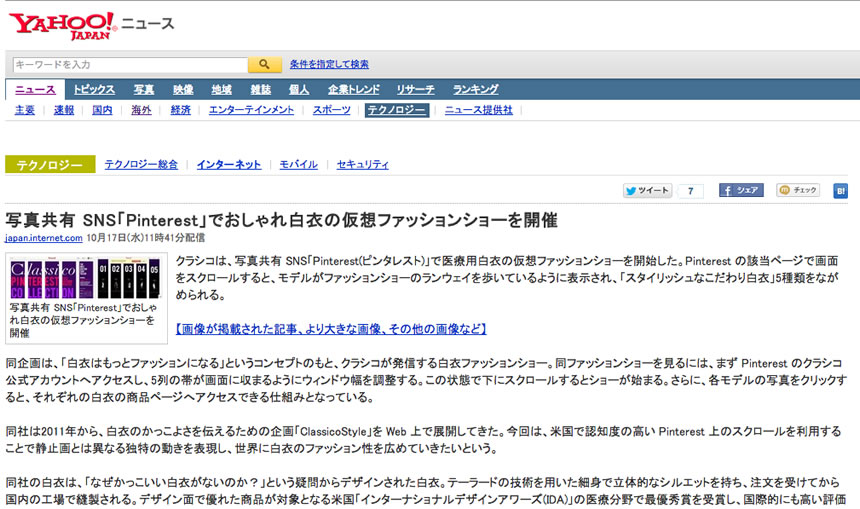This screenshot has height=509, width=860.
Task: Open the エンターテインメント category
Action: 251,110
